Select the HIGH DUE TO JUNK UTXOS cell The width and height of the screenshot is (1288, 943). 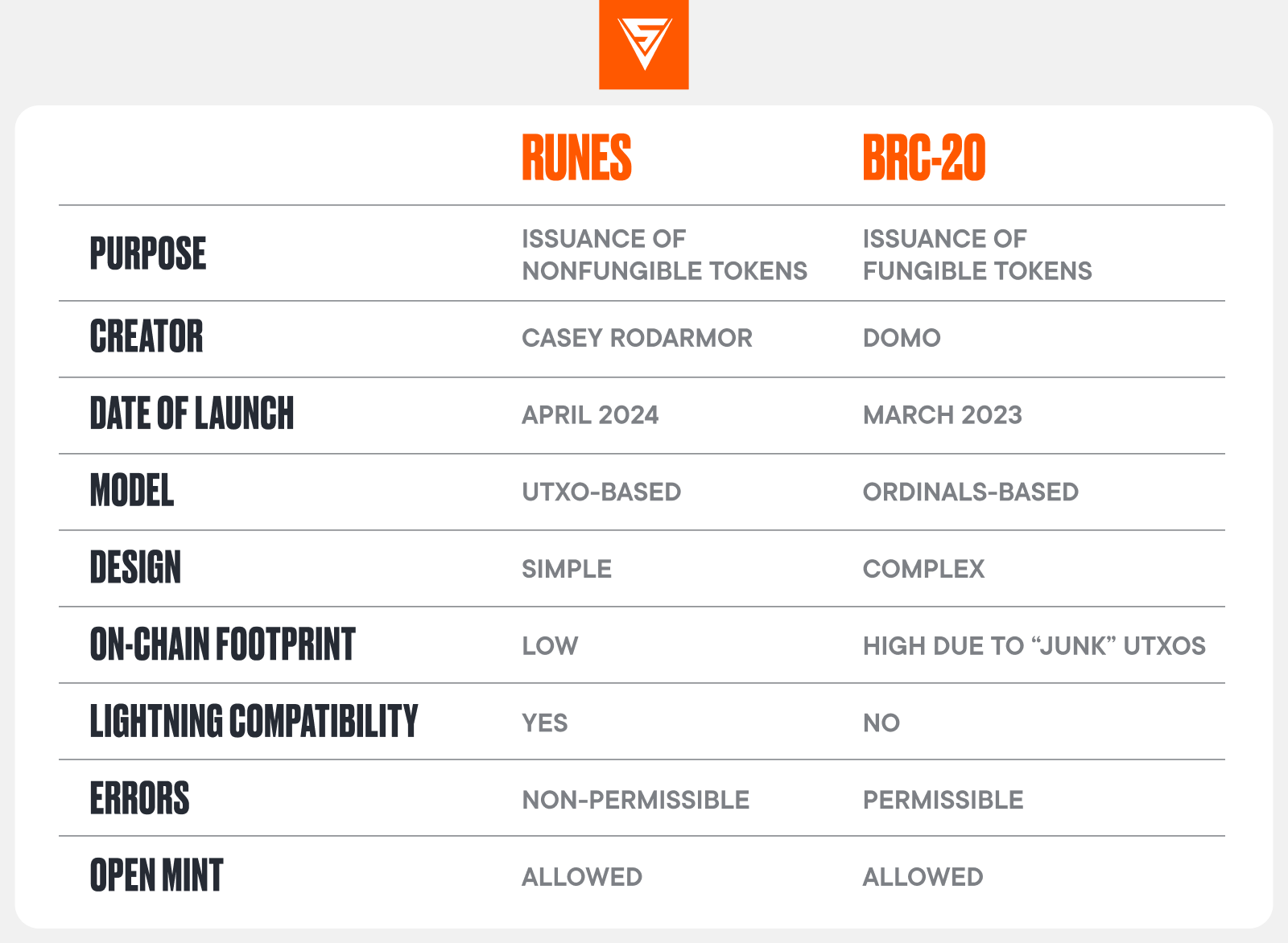click(x=1034, y=646)
